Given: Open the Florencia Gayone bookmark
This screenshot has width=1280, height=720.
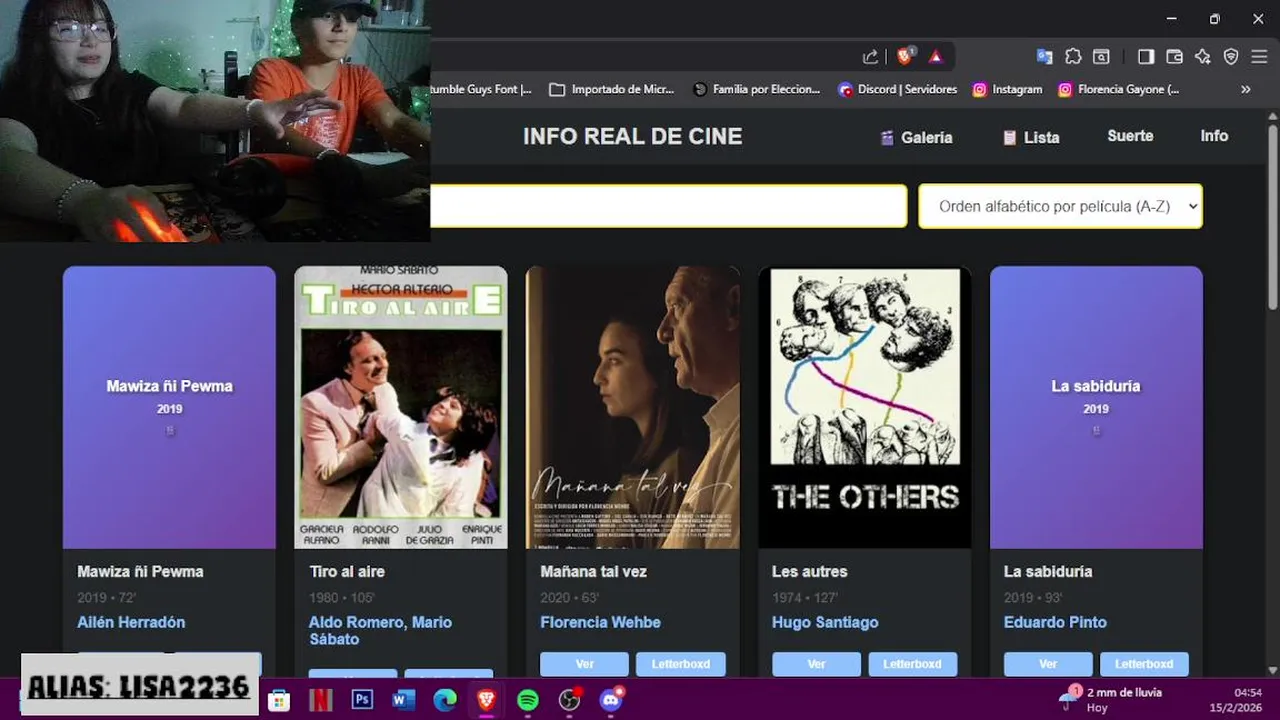Looking at the screenshot, I should click(x=1119, y=89).
